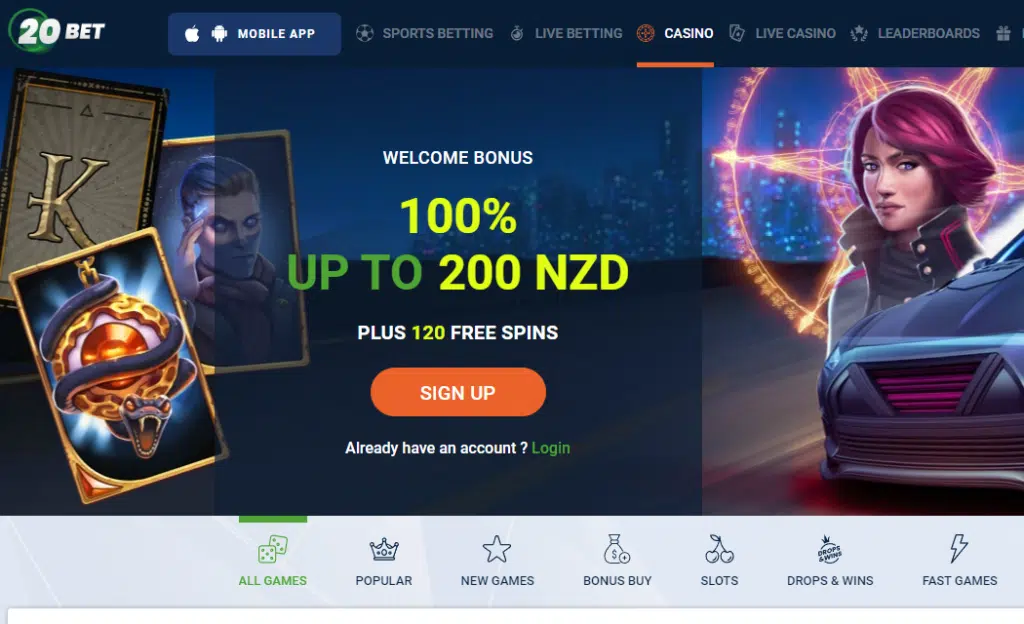Click the gift box icon in header
This screenshot has width=1024, height=624.
(1003, 33)
